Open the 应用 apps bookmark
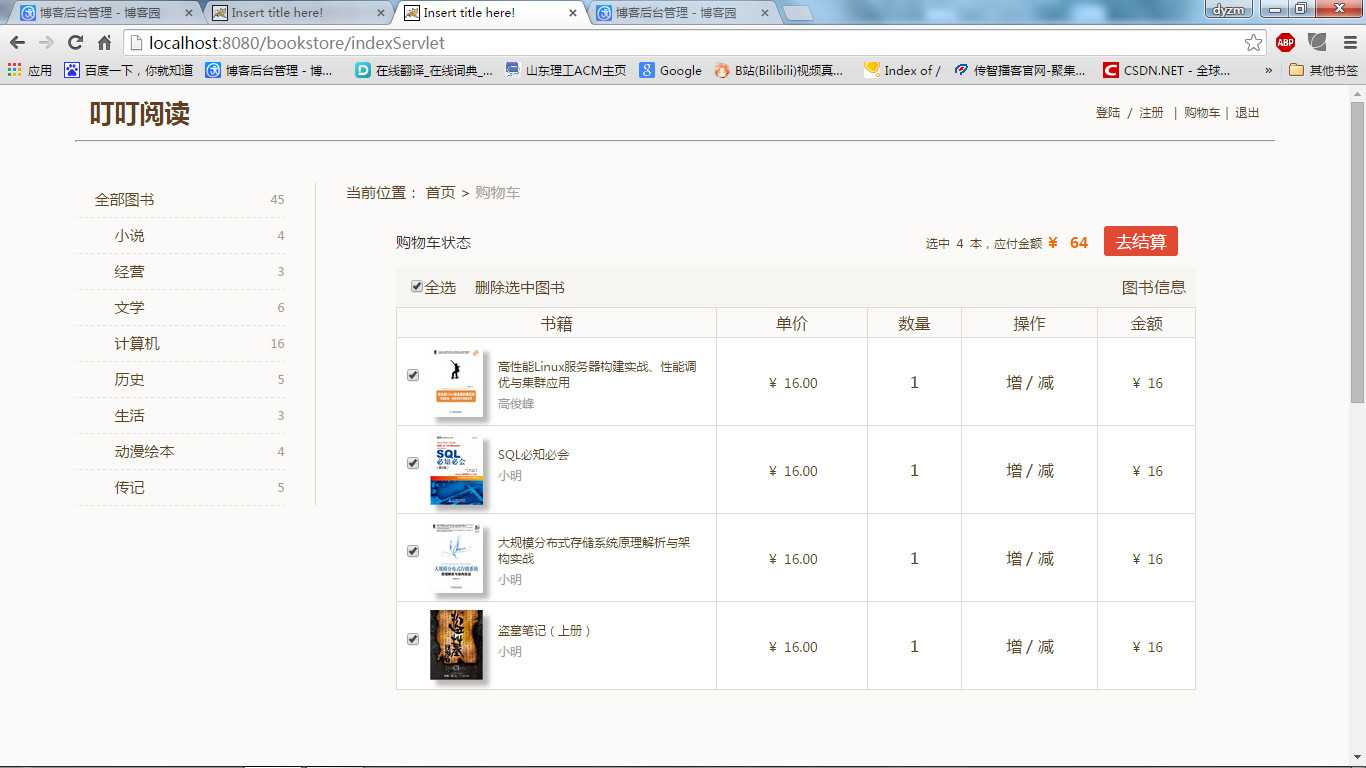Viewport: 1366px width, 768px height. [x=30, y=70]
